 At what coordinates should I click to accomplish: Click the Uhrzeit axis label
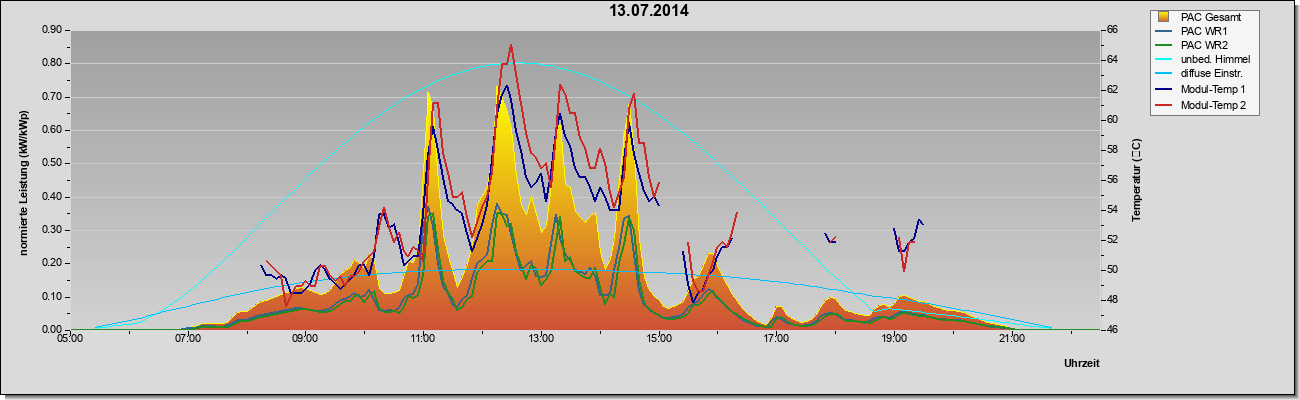(1082, 364)
